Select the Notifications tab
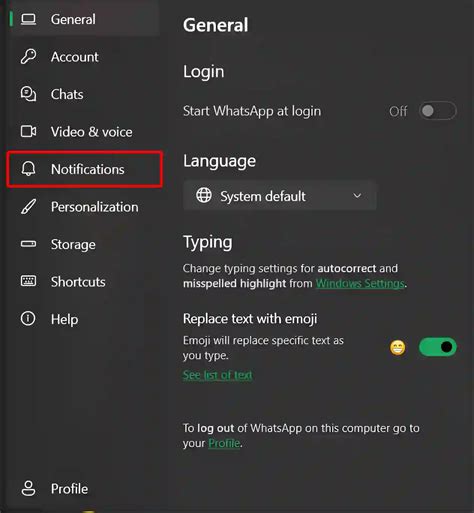 85,169
